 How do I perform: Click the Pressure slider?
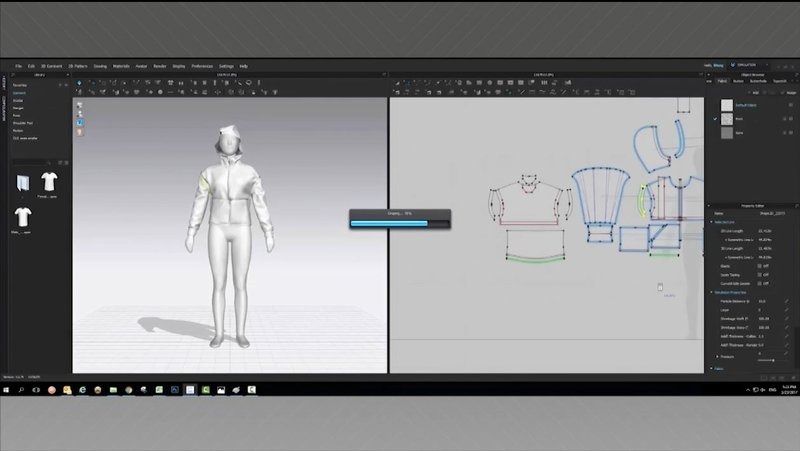tap(770, 360)
